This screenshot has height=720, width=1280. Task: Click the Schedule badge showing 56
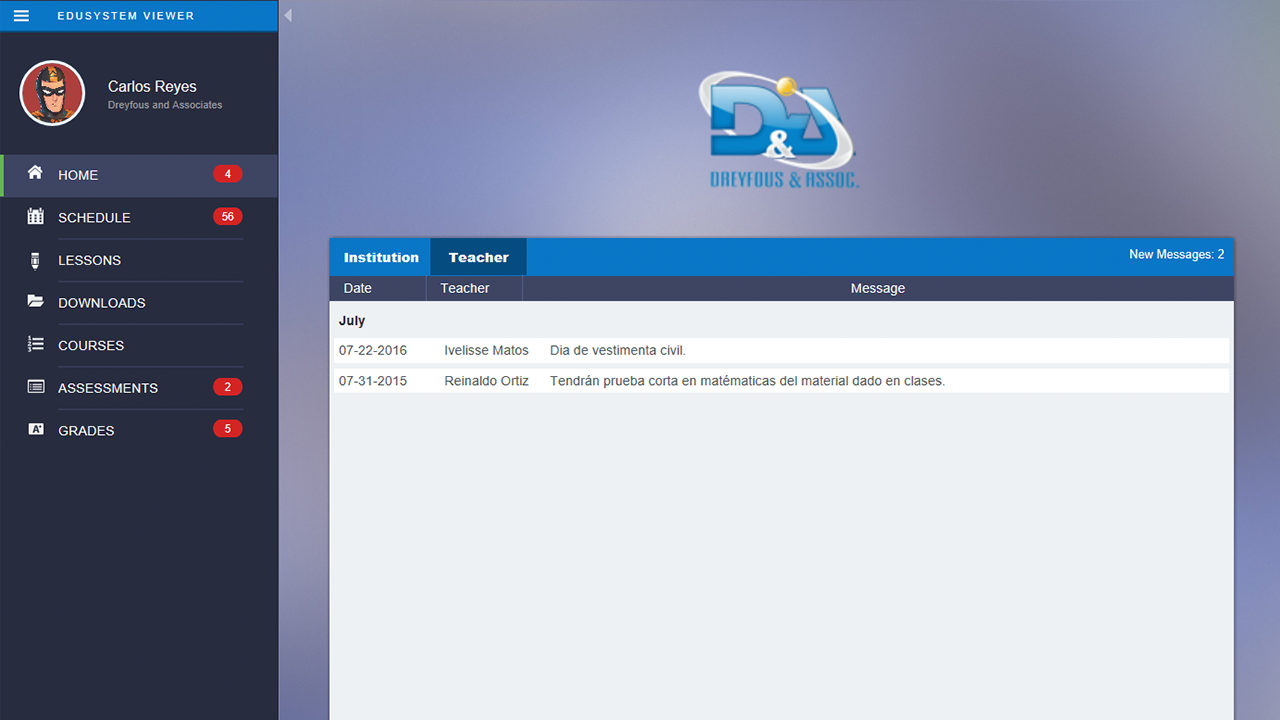(227, 216)
